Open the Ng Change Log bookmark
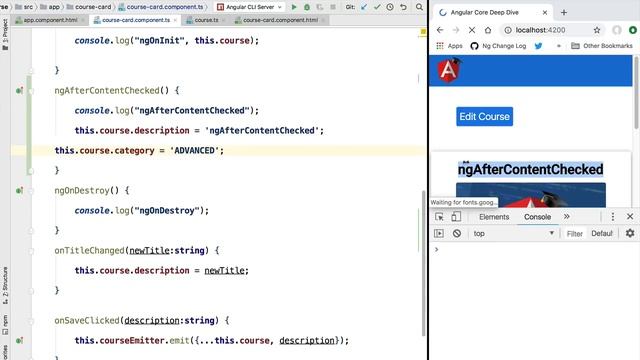The width and height of the screenshot is (640, 360). click(x=498, y=46)
